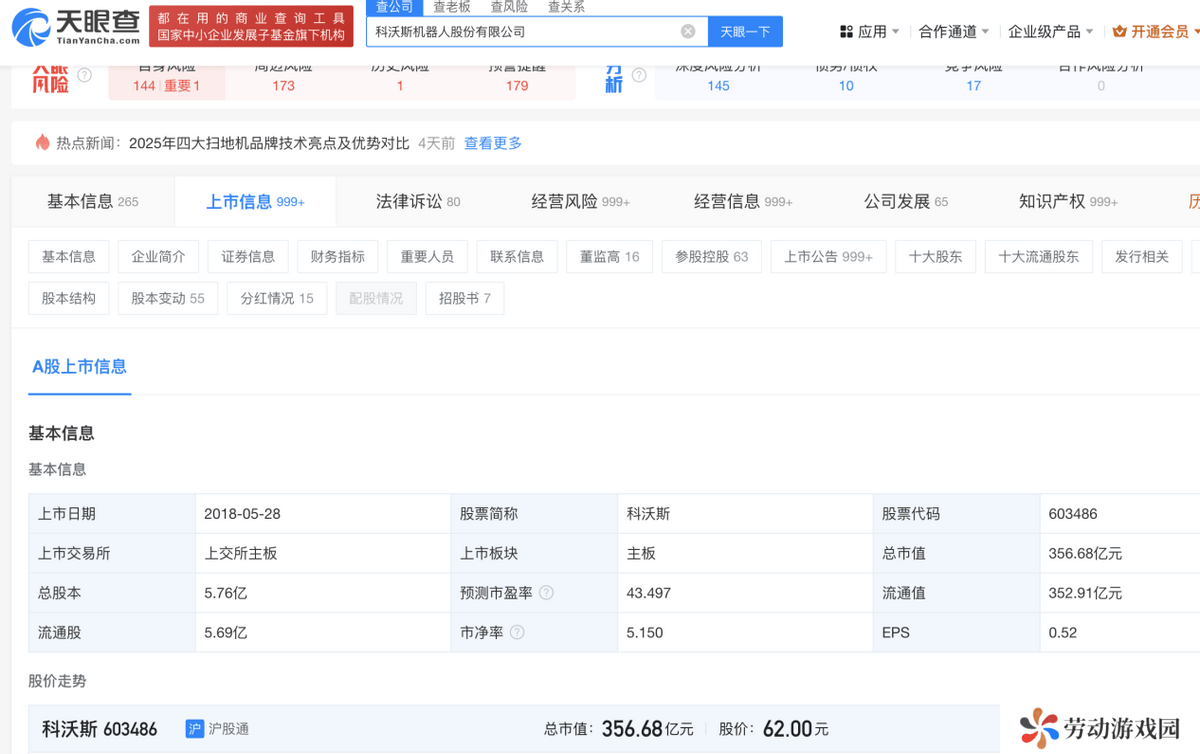This screenshot has width=1200, height=754.
Task: Click the help icon beside 分析 heading
Action: point(639,75)
